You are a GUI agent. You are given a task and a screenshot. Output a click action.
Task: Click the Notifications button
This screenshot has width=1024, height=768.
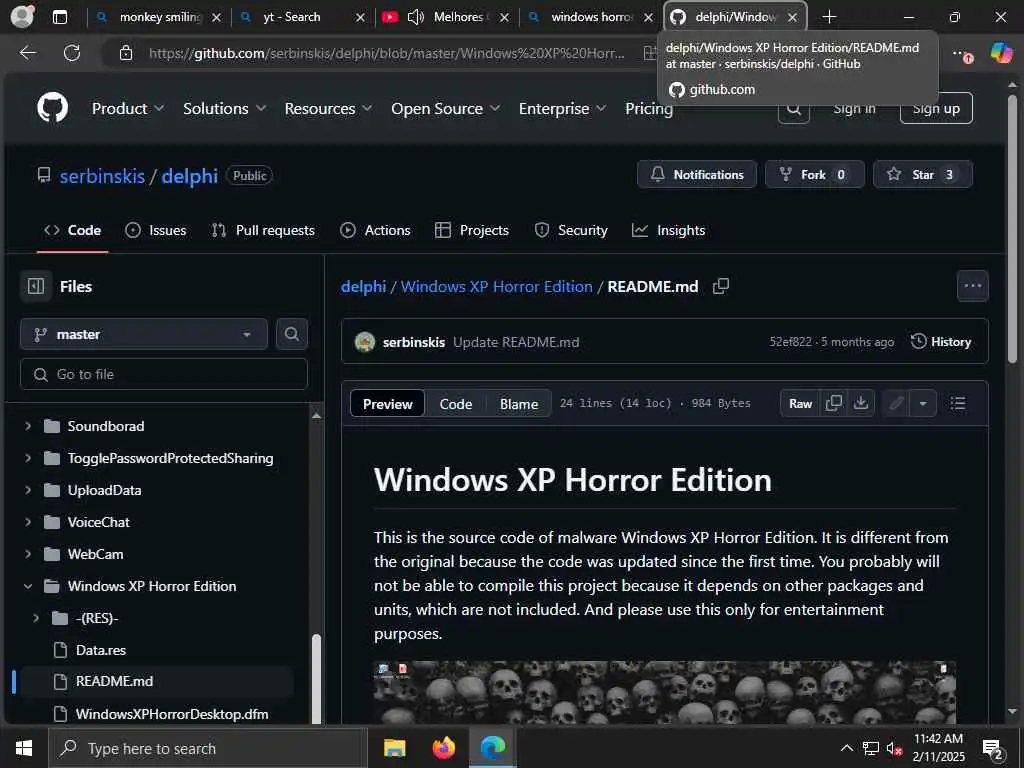[697, 174]
